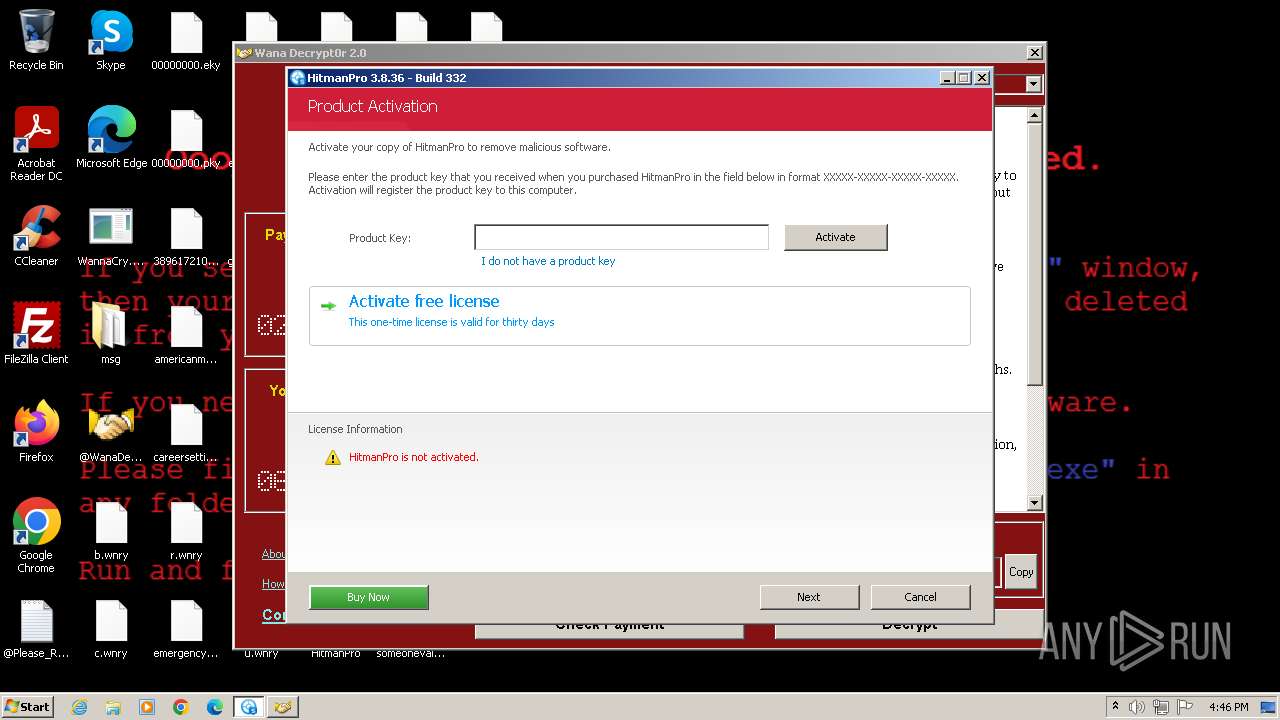Viewport: 1280px width, 720px height.
Task: Open Chrome from taskbar
Action: 181,707
